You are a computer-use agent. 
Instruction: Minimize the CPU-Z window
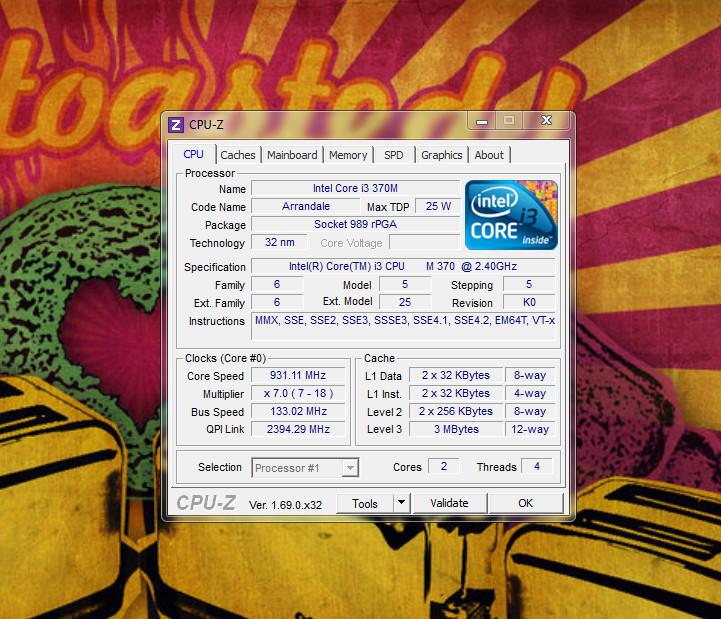(x=481, y=121)
